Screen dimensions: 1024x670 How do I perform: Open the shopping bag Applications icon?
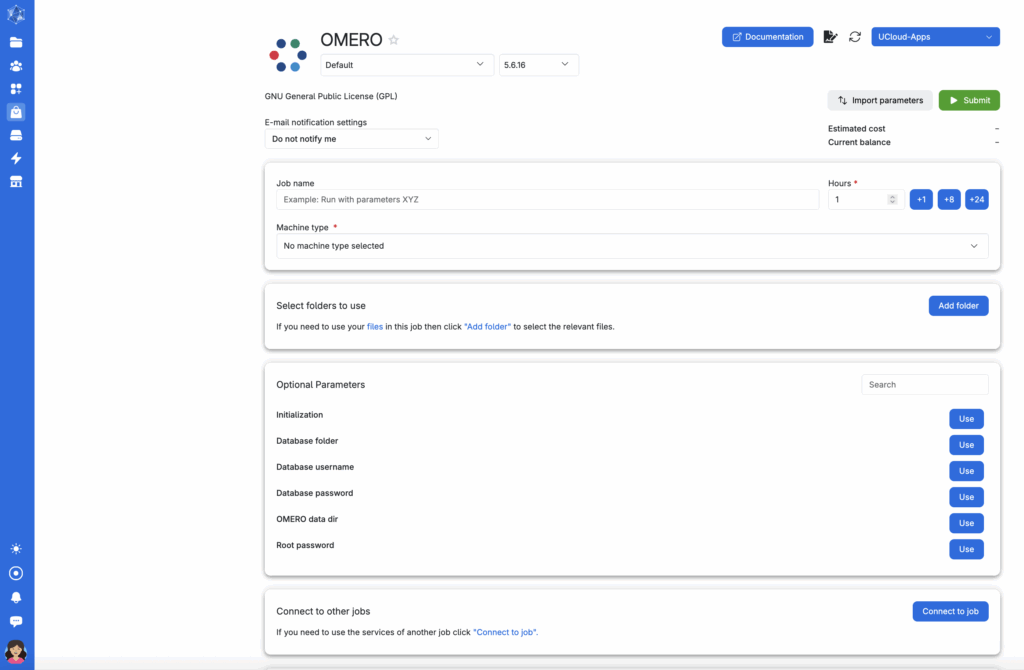pos(16,112)
